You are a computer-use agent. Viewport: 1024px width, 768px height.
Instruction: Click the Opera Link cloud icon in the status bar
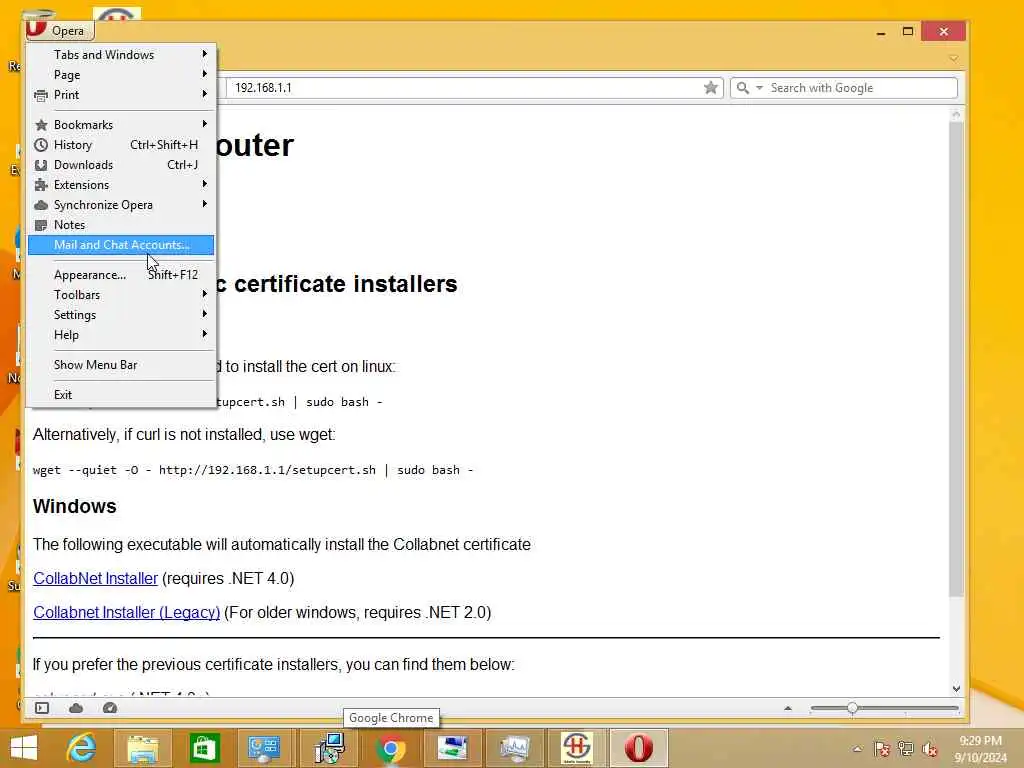76,708
